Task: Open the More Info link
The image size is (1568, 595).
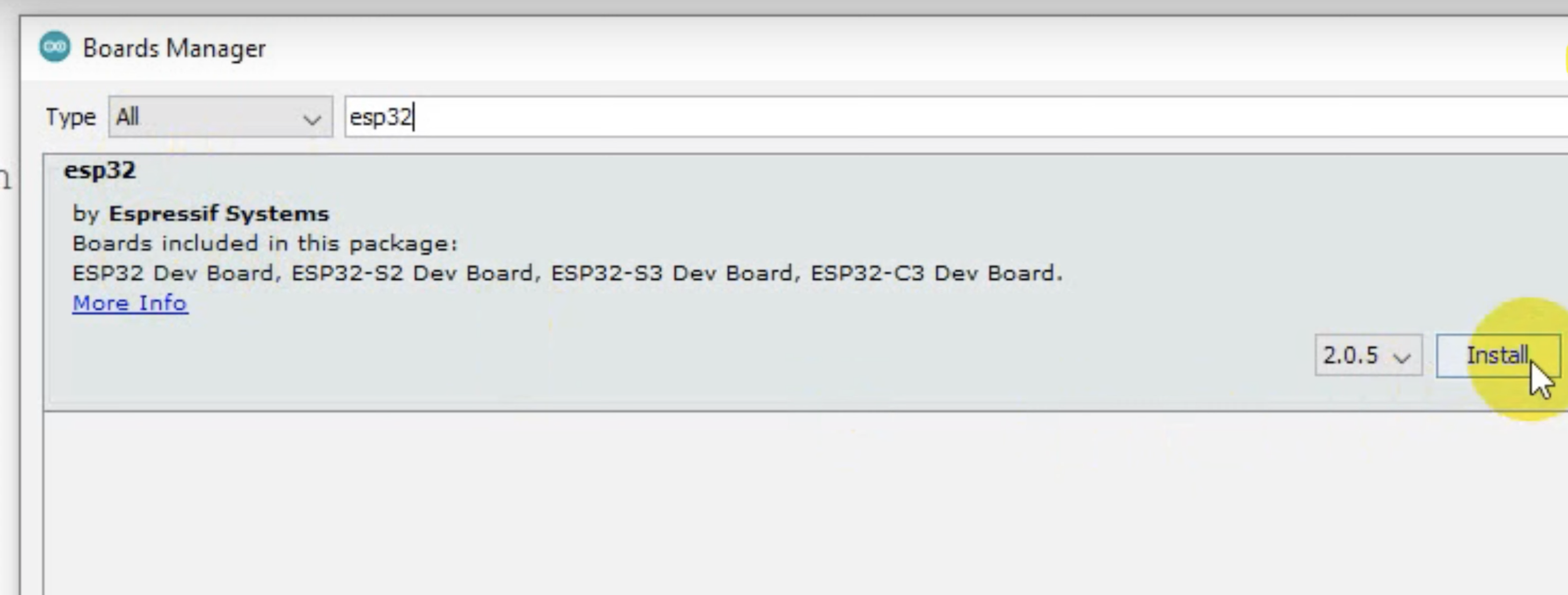Action: (x=129, y=303)
